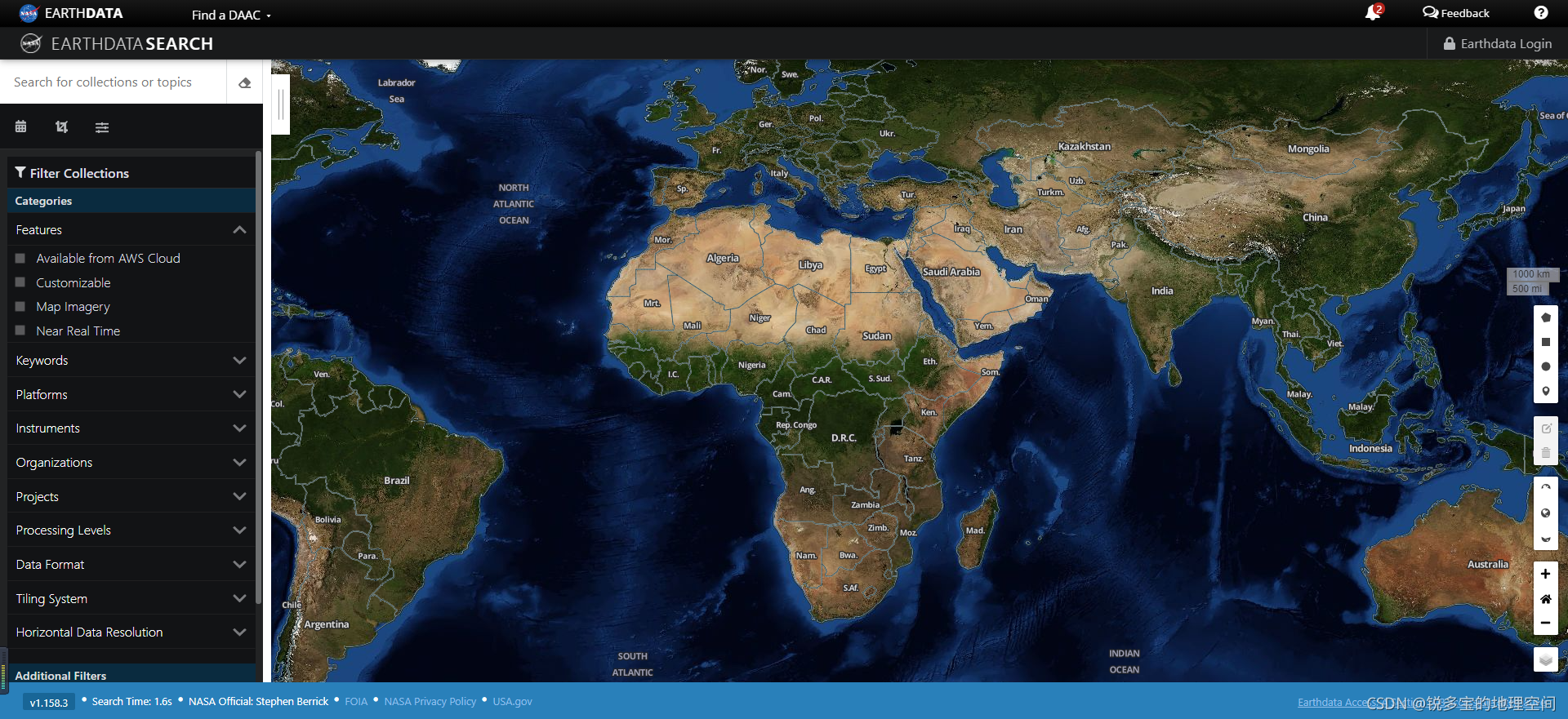Expand the Data Format group
The height and width of the screenshot is (719, 1568).
[131, 564]
